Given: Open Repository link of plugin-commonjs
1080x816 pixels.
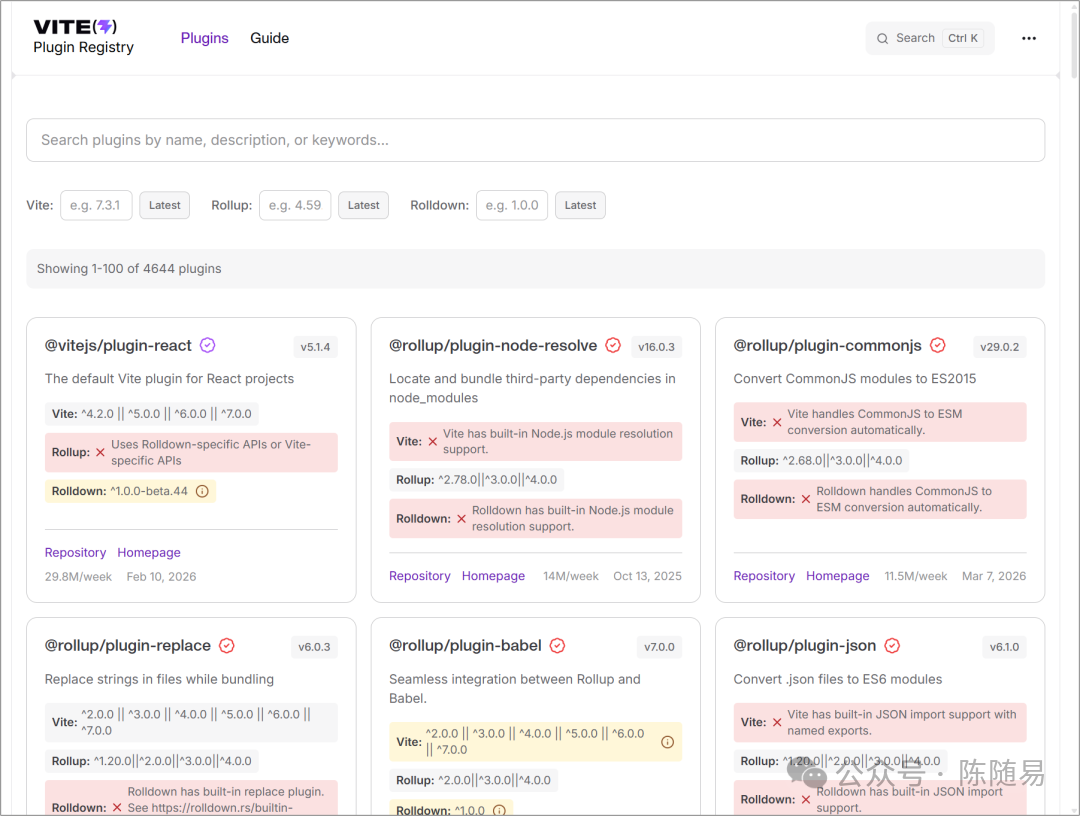Looking at the screenshot, I should point(764,576).
